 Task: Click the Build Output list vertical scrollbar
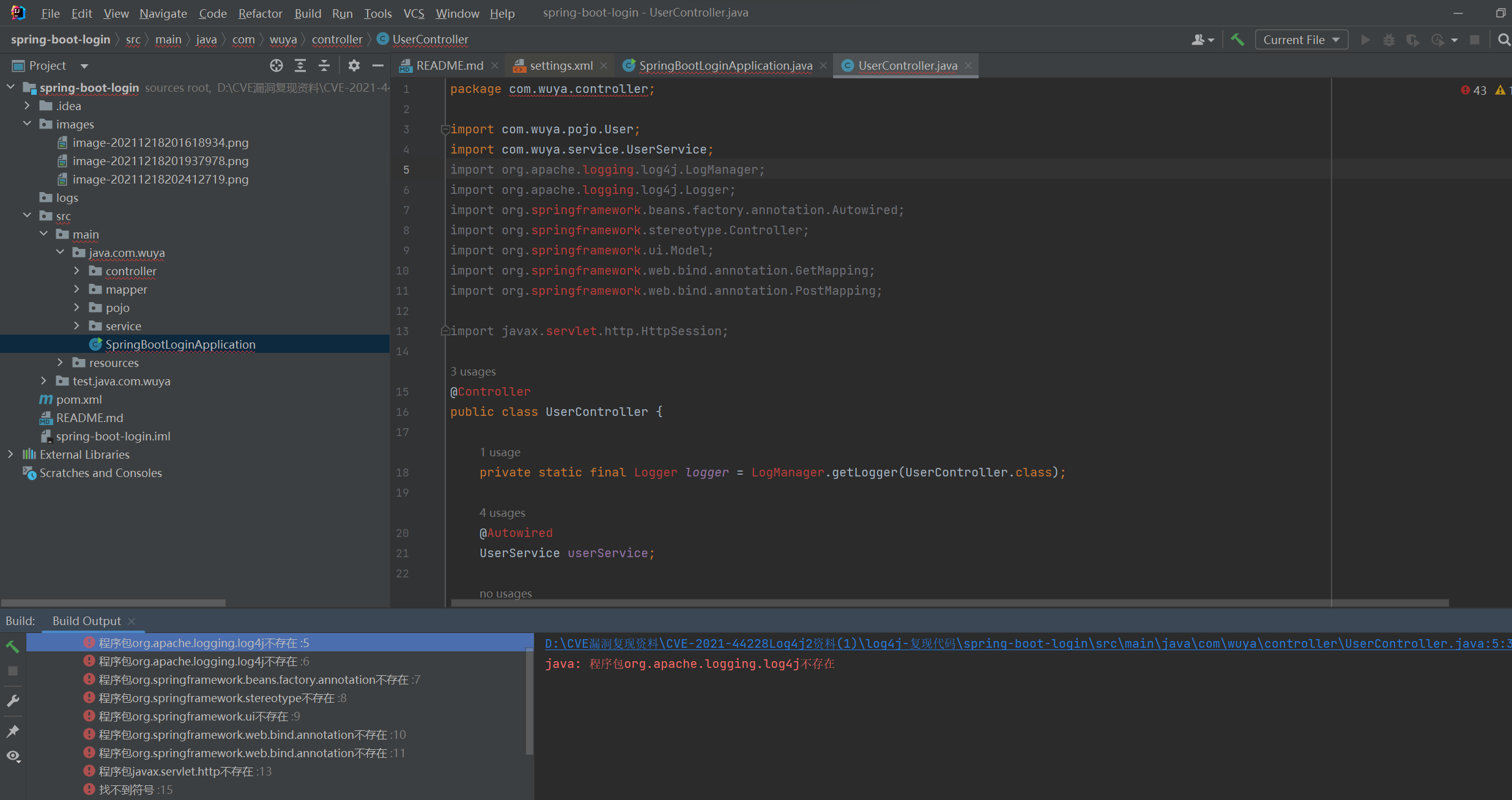(x=529, y=701)
